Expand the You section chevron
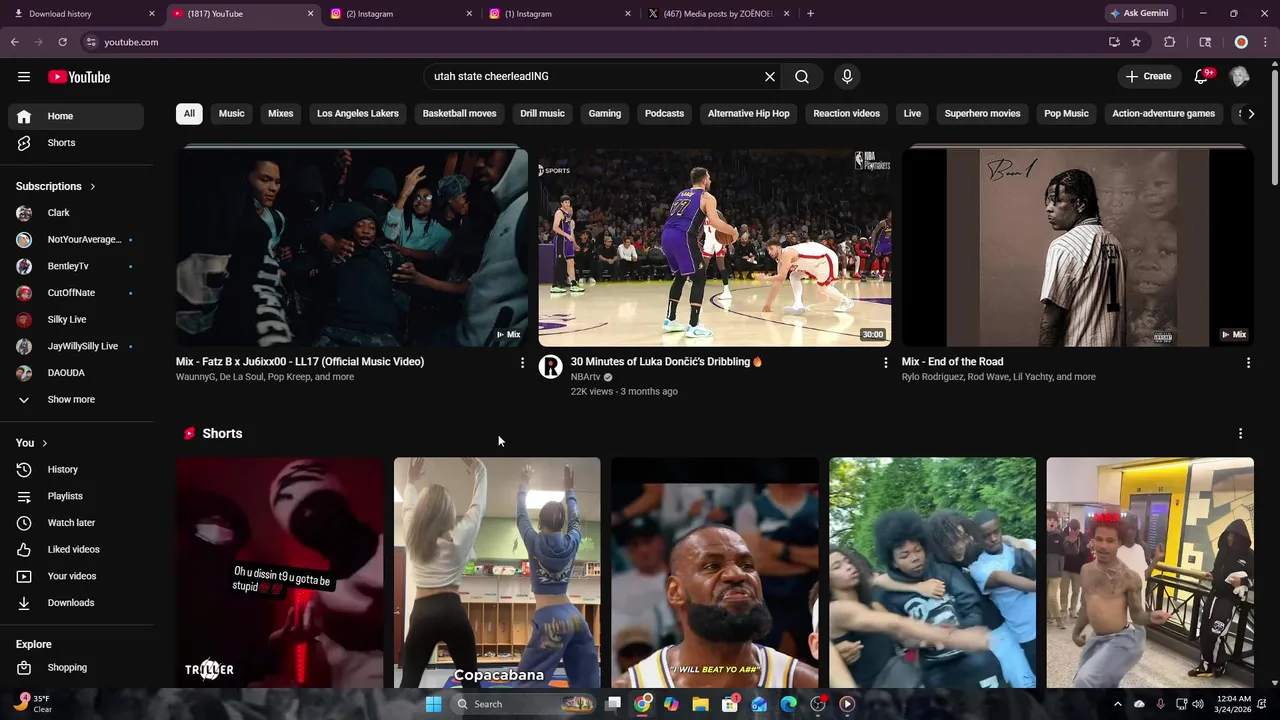The width and height of the screenshot is (1280, 720). (x=44, y=443)
